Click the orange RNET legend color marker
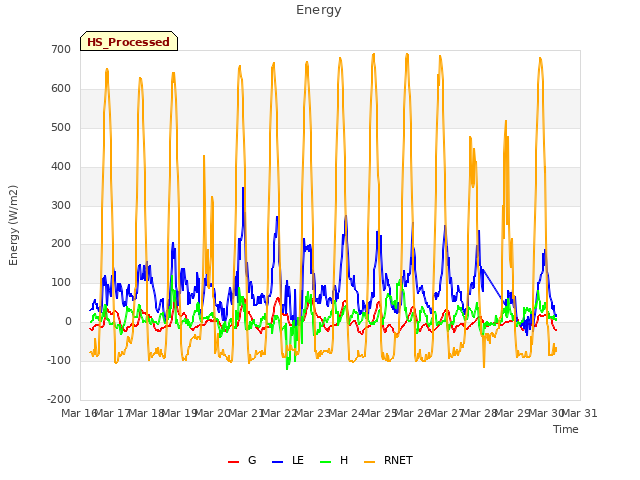640x480 pixels. click(x=369, y=462)
